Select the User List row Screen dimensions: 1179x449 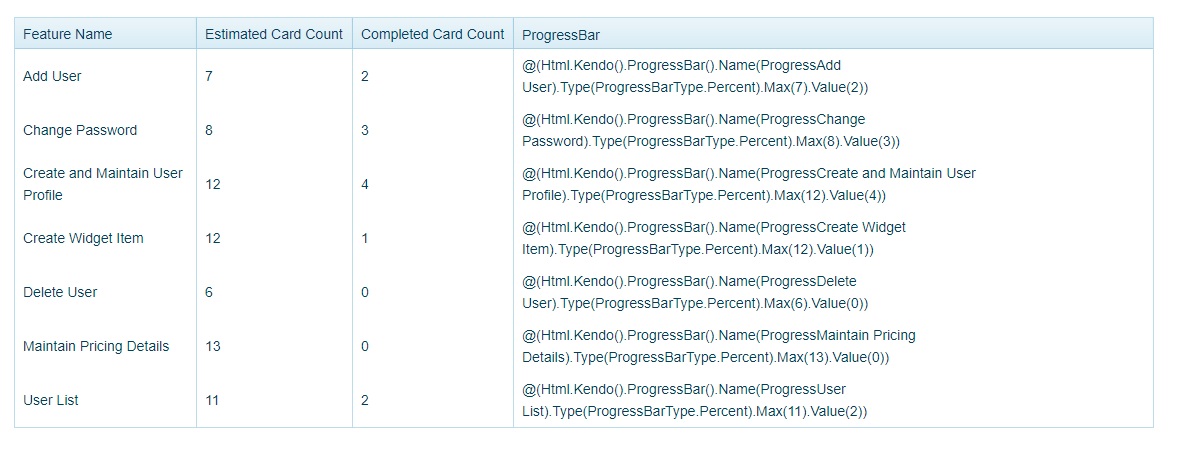(x=51, y=400)
